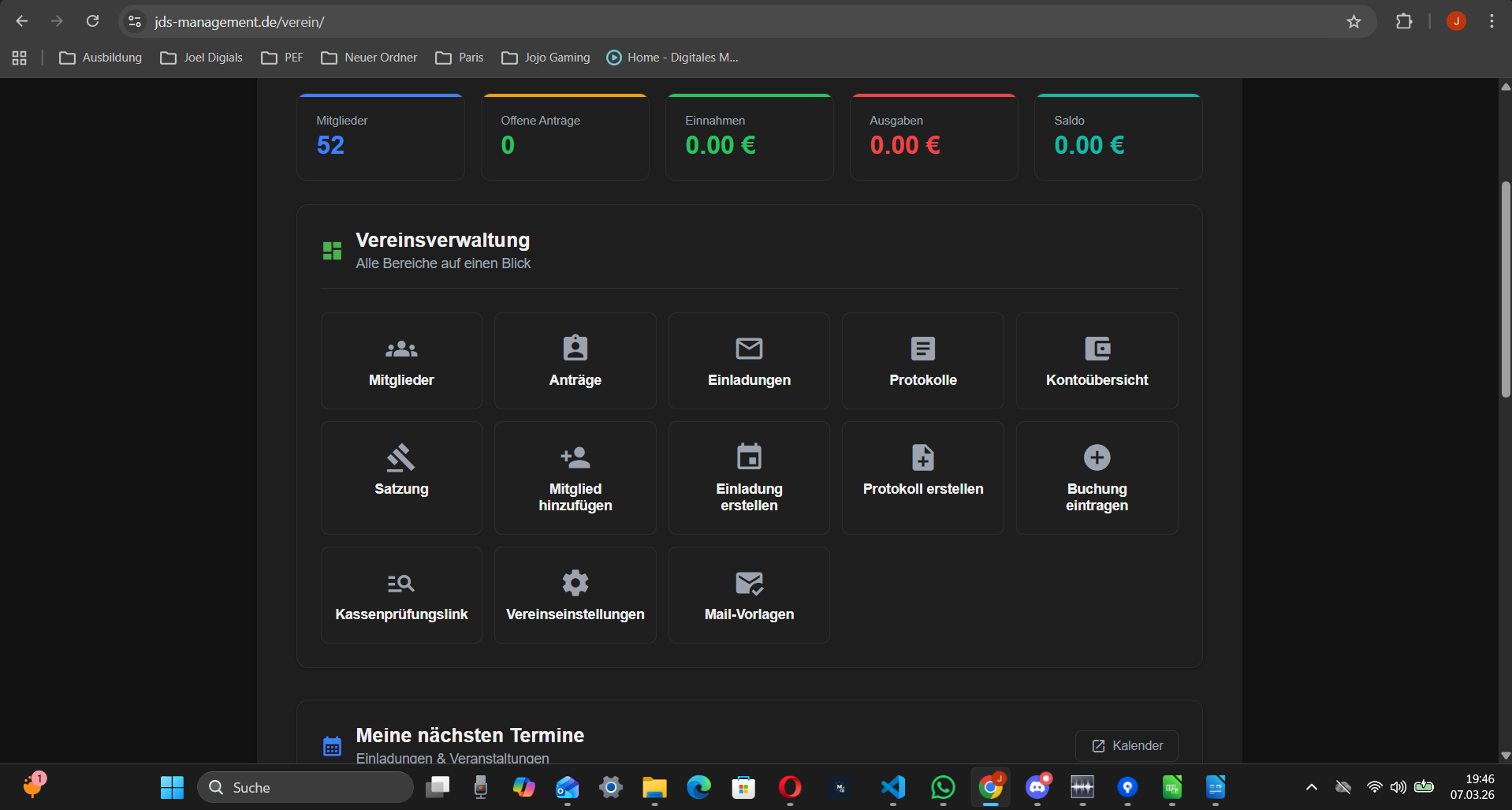Open the browser extensions menu
This screenshot has height=810, width=1512.
(x=1404, y=21)
